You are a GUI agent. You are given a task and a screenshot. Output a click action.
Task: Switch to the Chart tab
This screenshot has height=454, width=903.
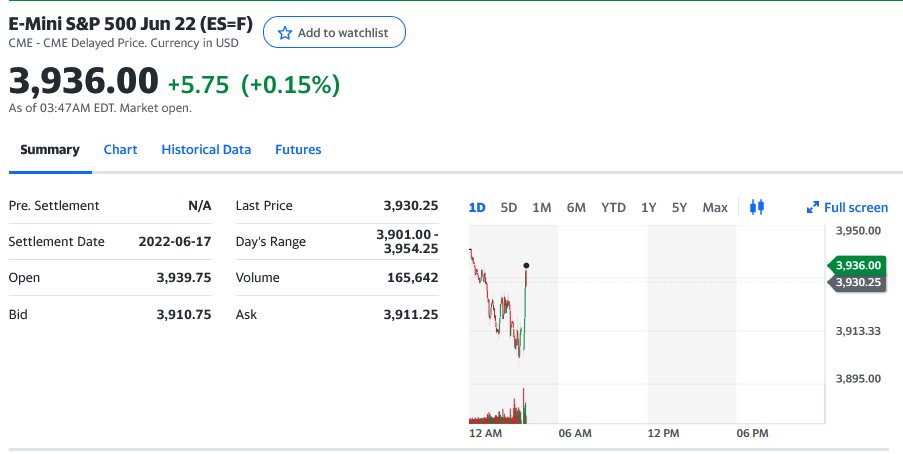click(120, 149)
